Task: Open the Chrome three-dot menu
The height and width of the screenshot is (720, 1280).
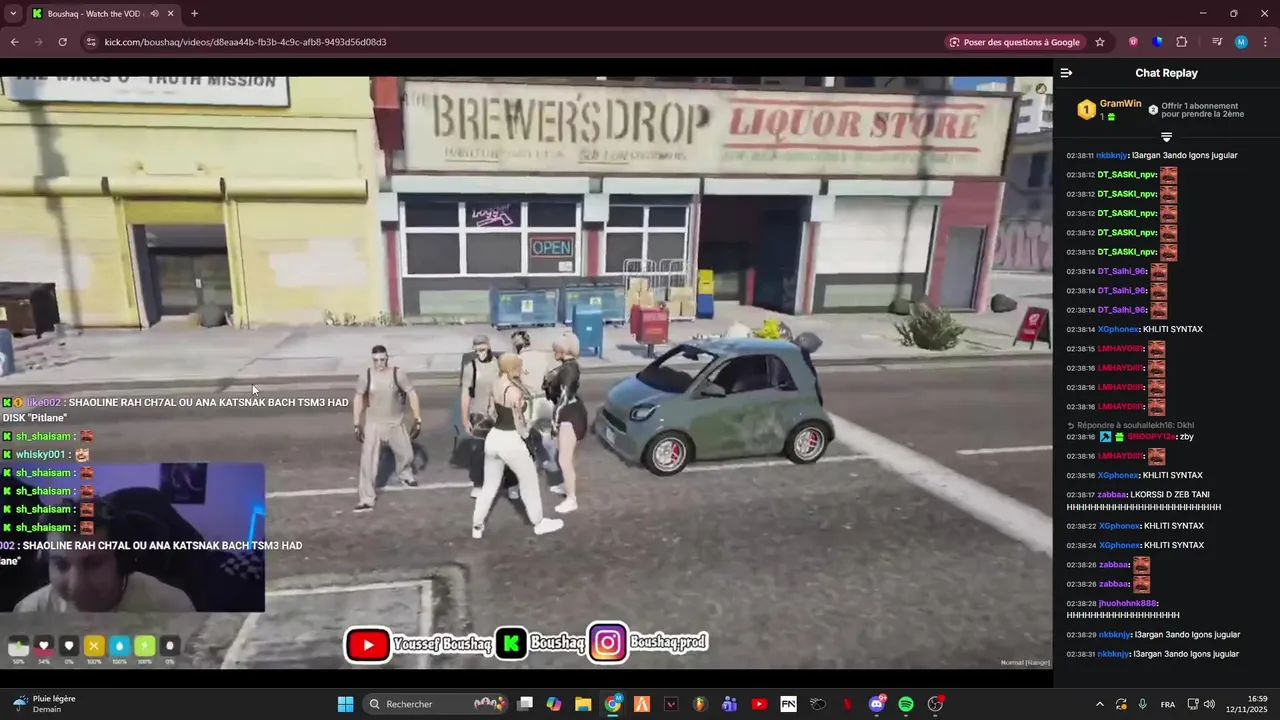Action: [x=1265, y=42]
